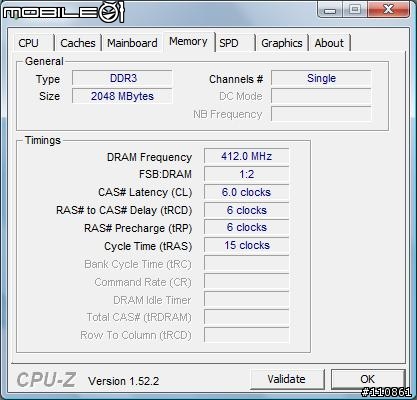Click the tRCD 6 clocks value
Viewport: 417px width, 400px height.
point(247,210)
